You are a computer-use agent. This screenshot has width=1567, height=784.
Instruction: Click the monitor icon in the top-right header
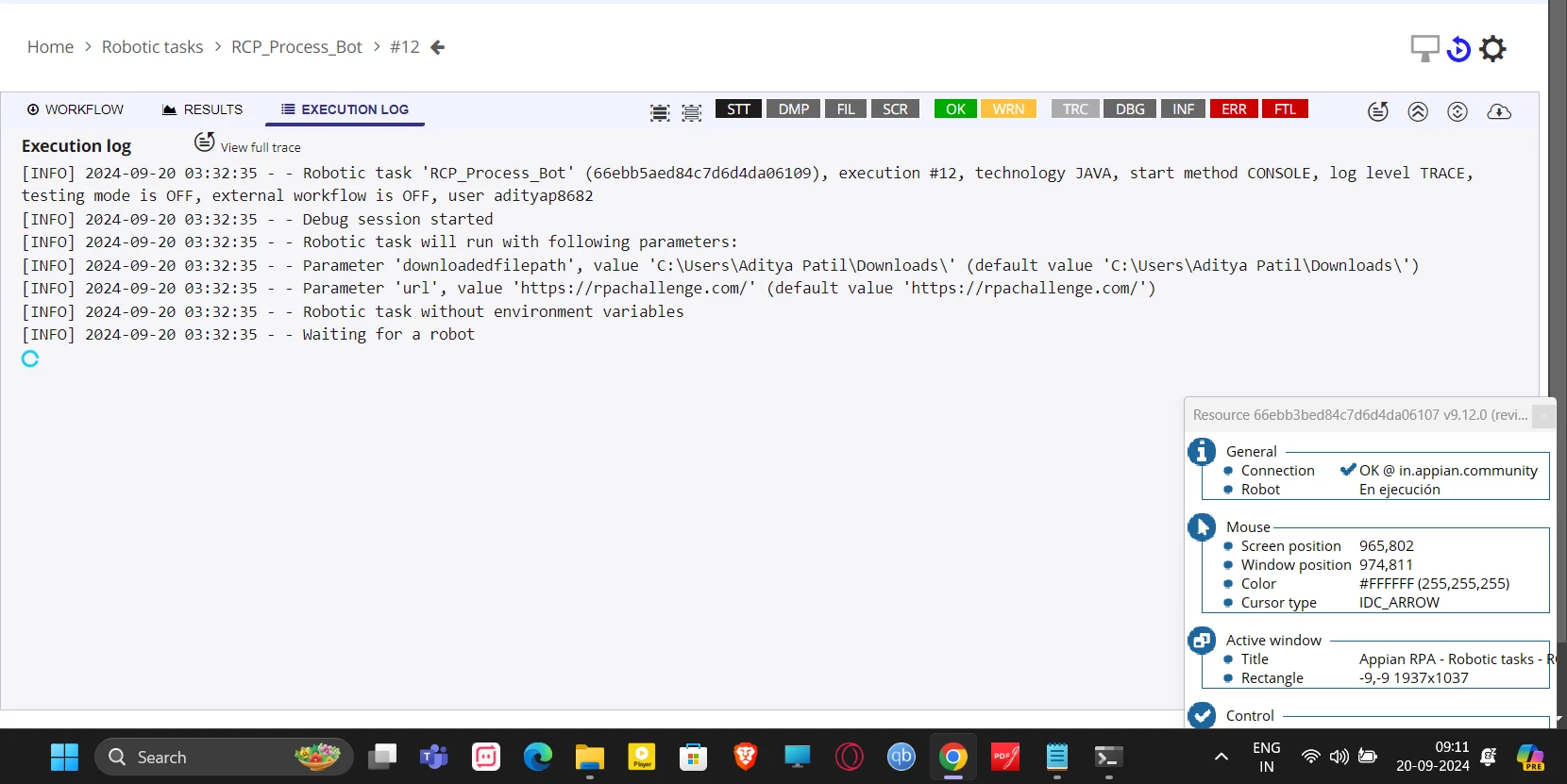pyautogui.click(x=1424, y=48)
